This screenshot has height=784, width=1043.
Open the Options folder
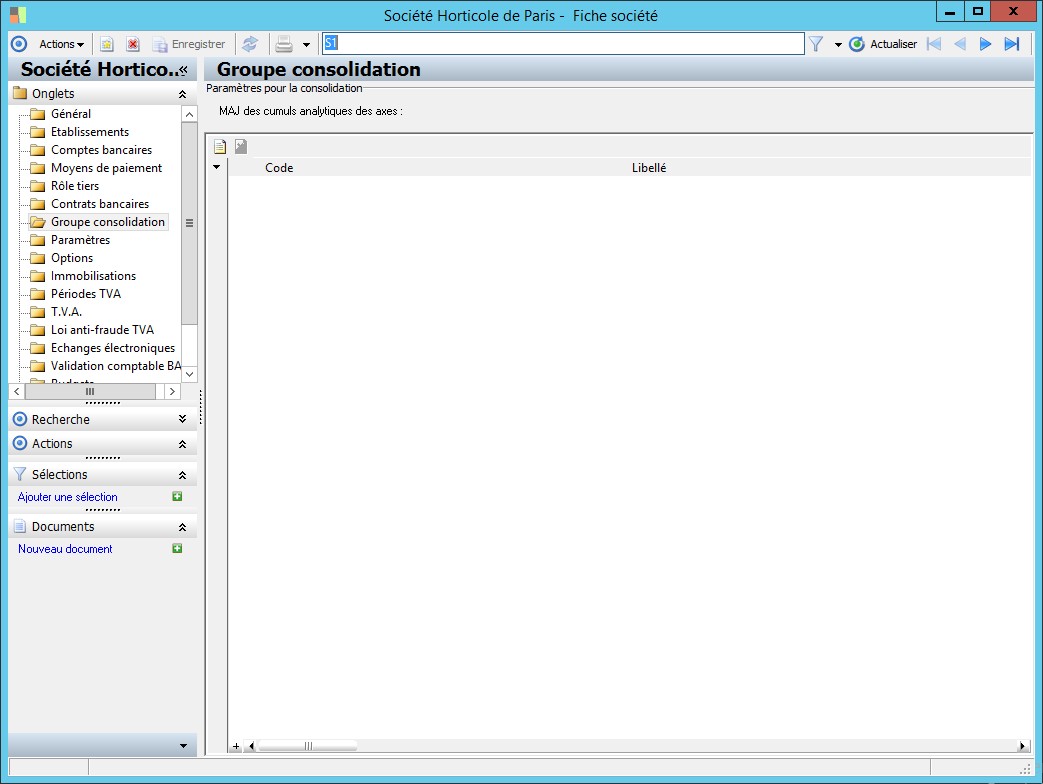(72, 257)
